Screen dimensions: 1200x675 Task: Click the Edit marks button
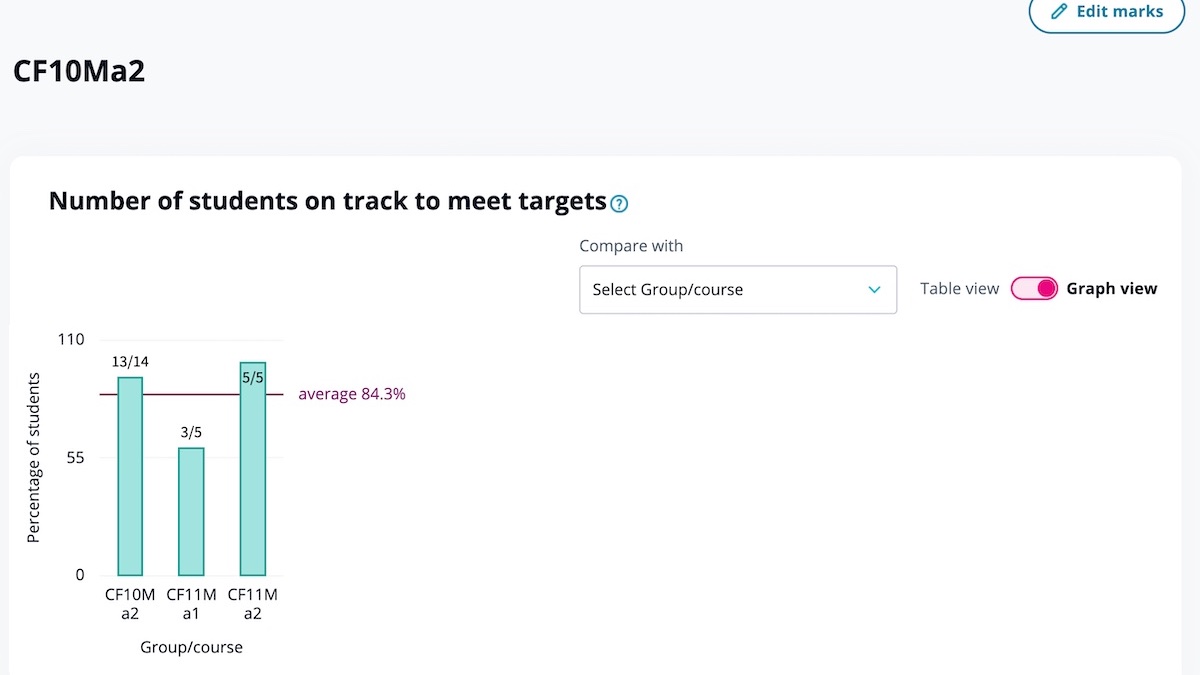pyautogui.click(x=1106, y=13)
